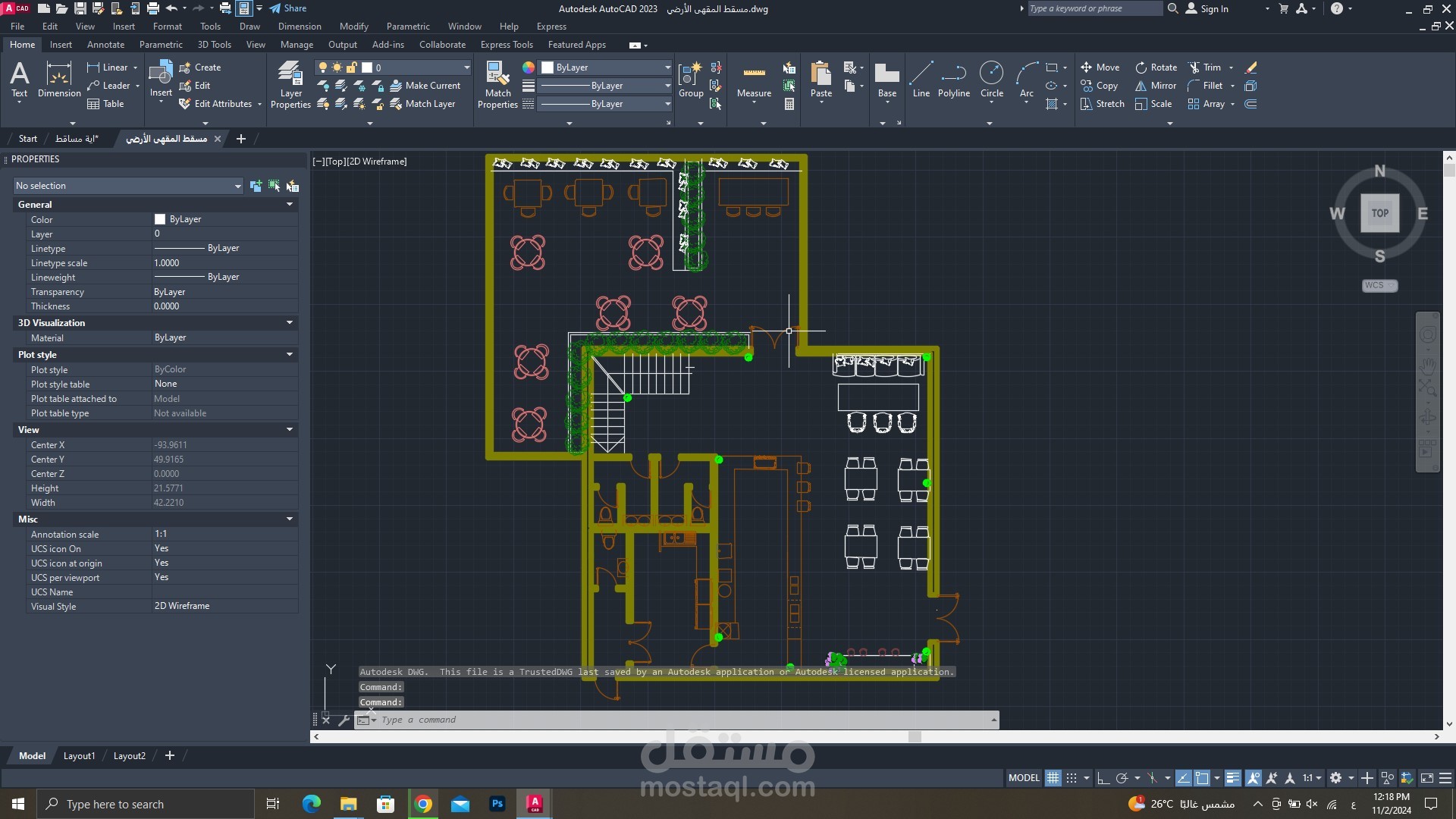Image resolution: width=1456 pixels, height=819 pixels.
Task: Open status bar Customization menu icon
Action: pyautogui.click(x=1445, y=778)
